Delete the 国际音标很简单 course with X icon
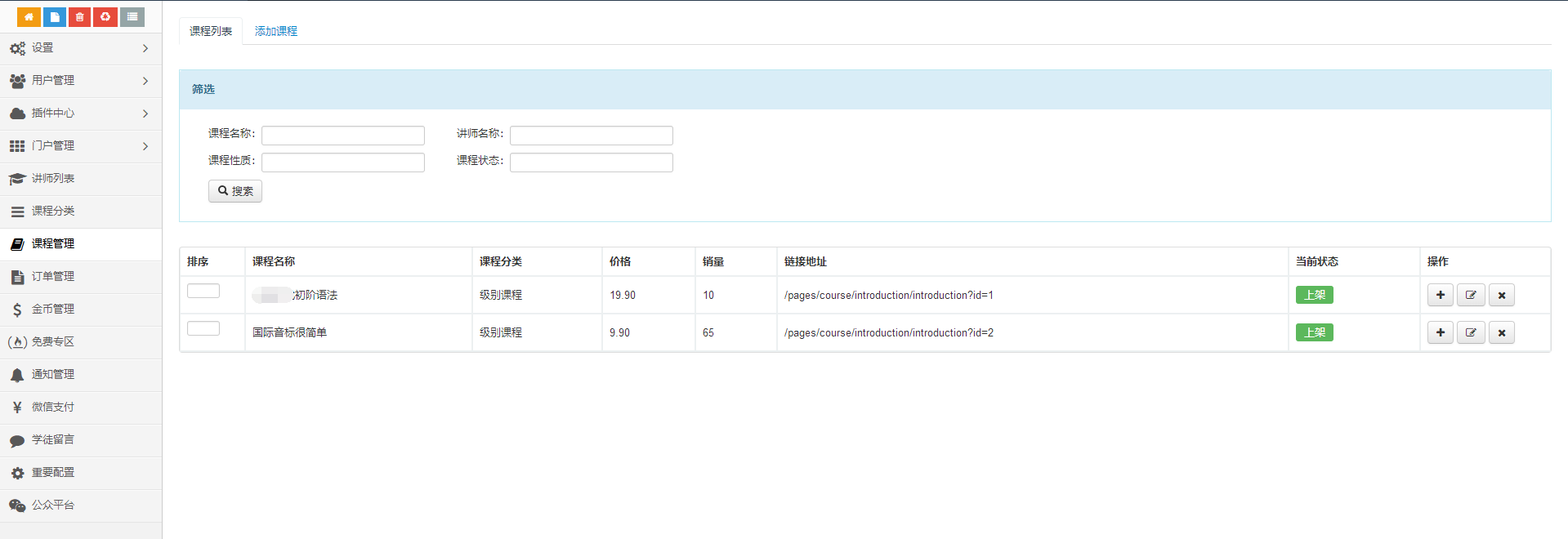 [1501, 332]
